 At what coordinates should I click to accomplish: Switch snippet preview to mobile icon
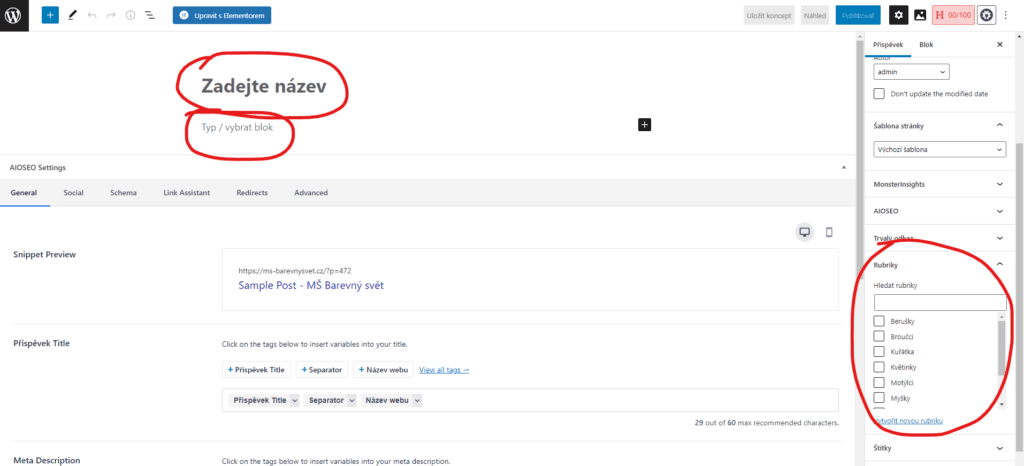[829, 232]
